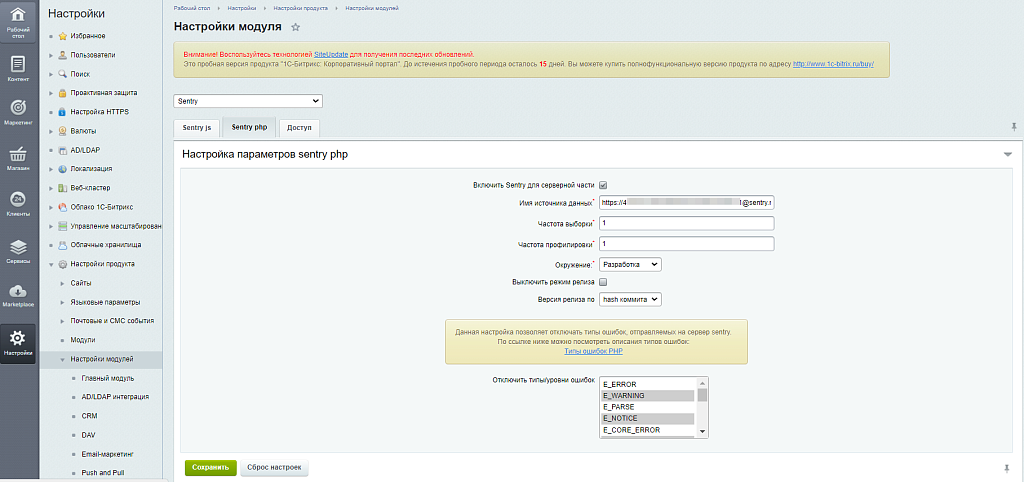Click the green Сохранить button
This screenshot has height=482, width=1024.
tap(210, 467)
